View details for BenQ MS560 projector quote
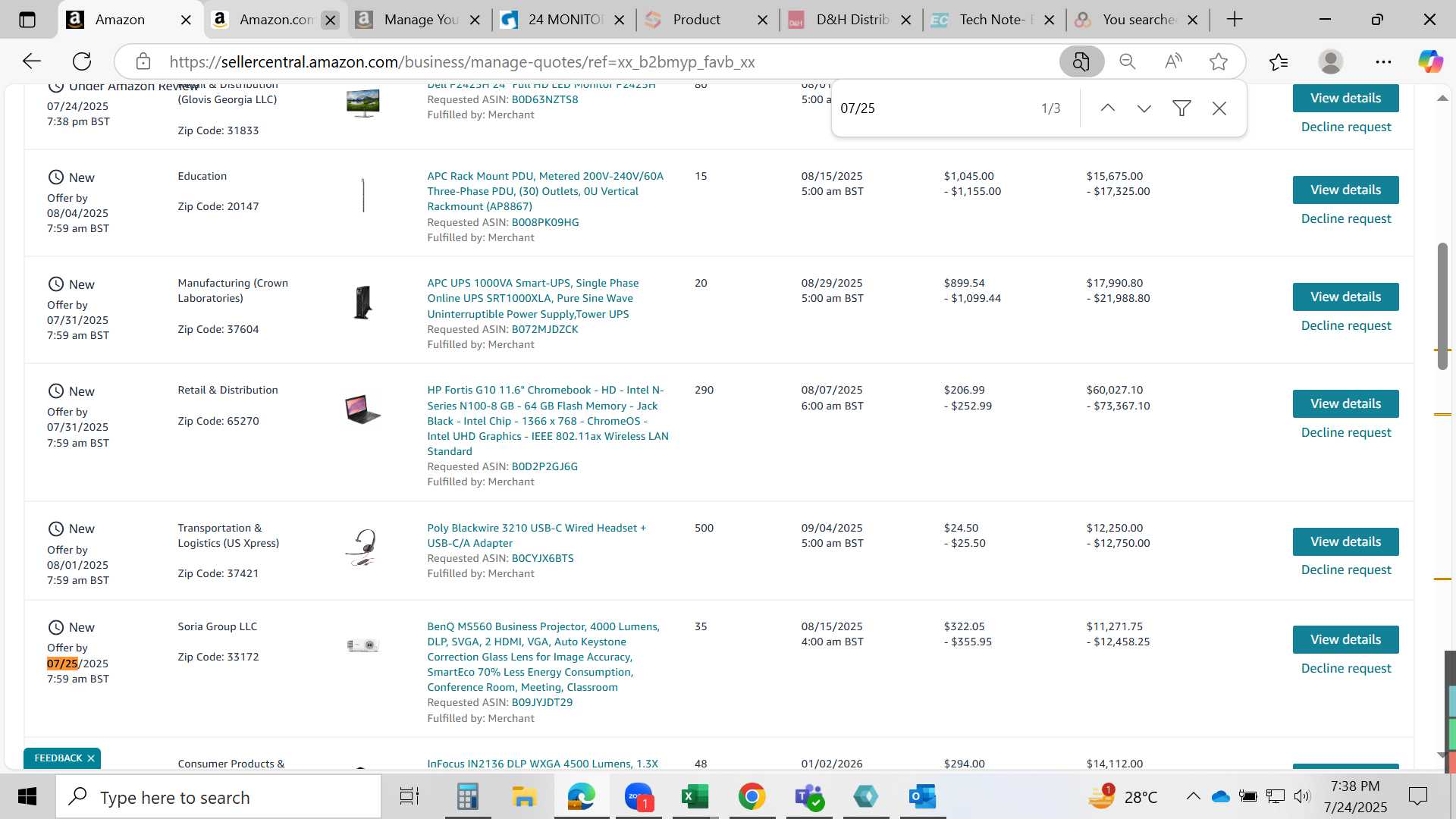Image resolution: width=1456 pixels, height=819 pixels. coord(1345,639)
